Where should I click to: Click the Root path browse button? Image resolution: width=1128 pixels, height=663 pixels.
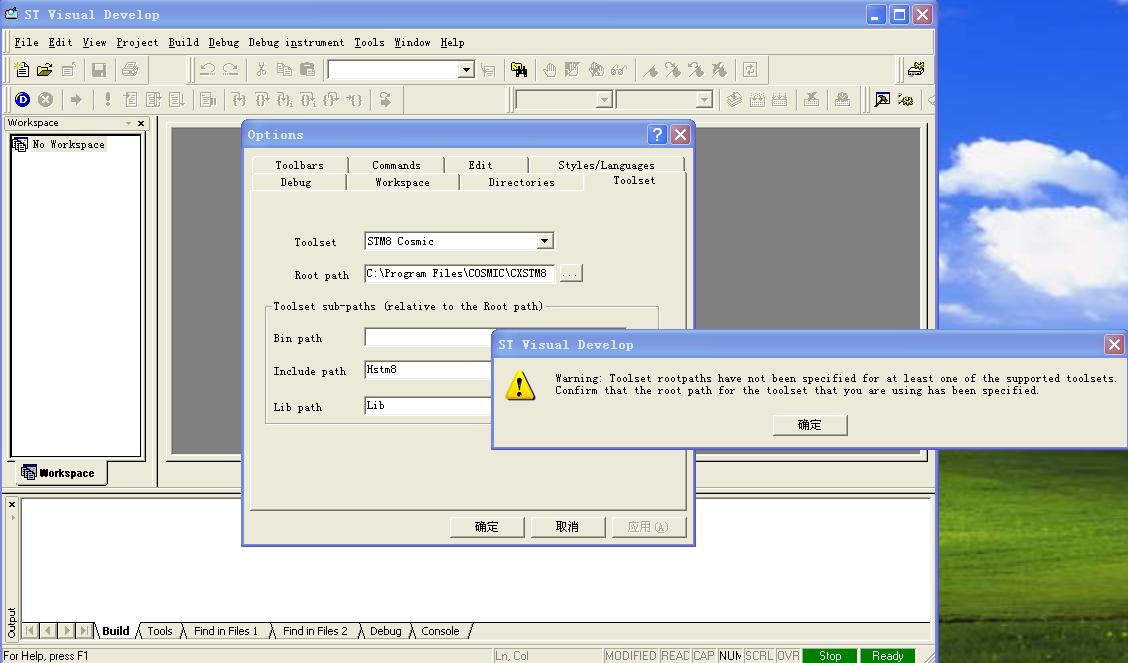570,273
